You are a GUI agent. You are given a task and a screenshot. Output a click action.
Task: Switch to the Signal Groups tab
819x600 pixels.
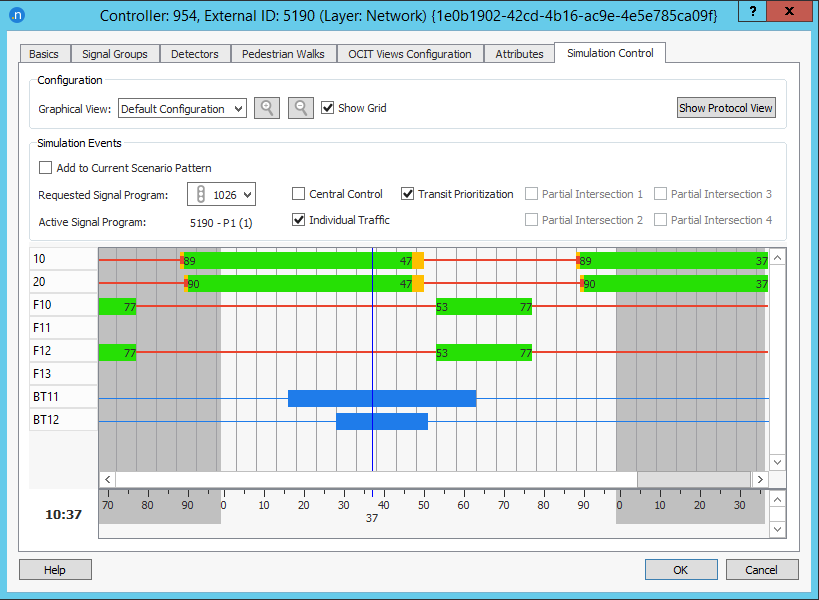pos(115,54)
